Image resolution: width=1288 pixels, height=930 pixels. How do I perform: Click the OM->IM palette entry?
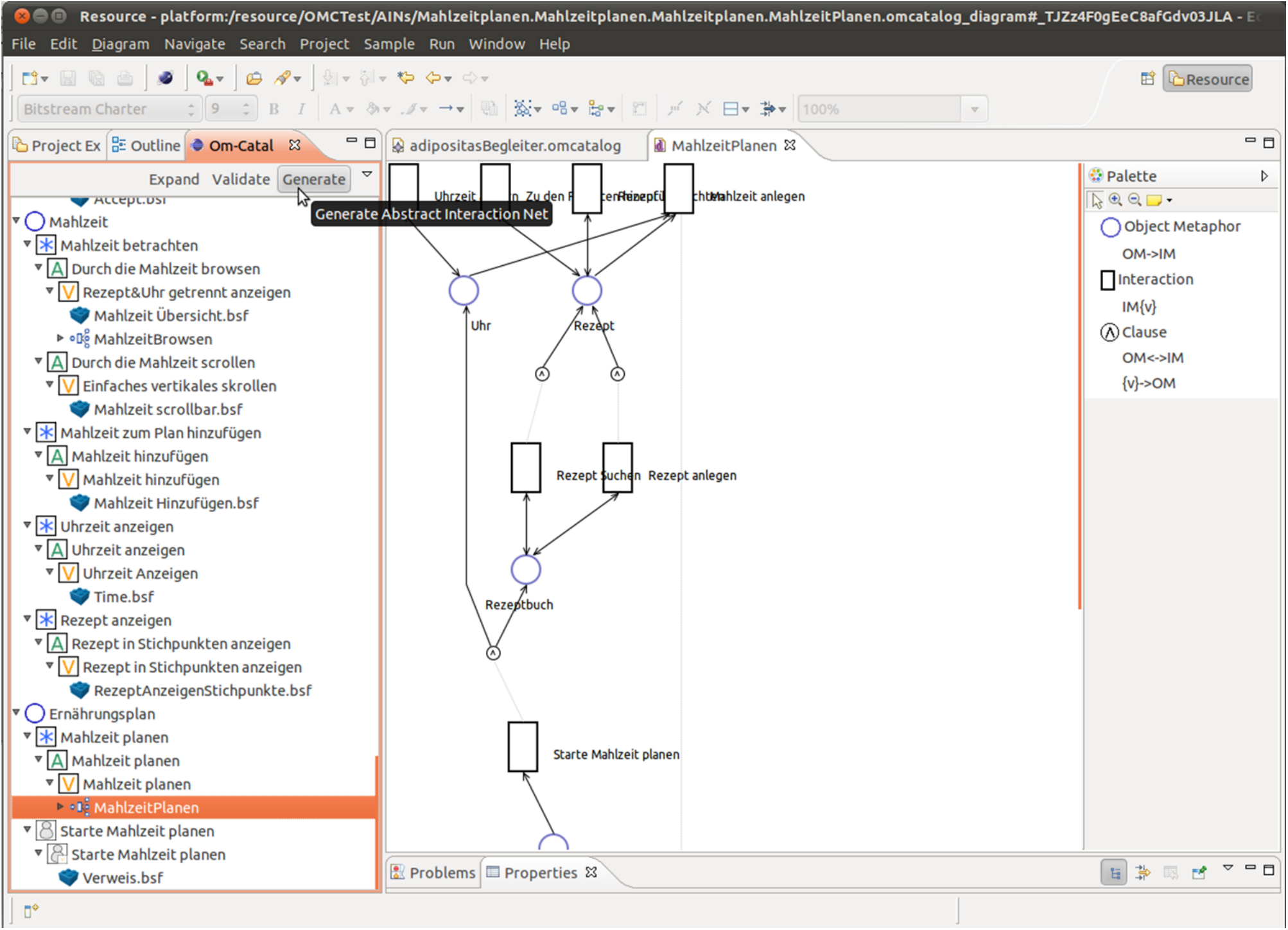(1149, 254)
